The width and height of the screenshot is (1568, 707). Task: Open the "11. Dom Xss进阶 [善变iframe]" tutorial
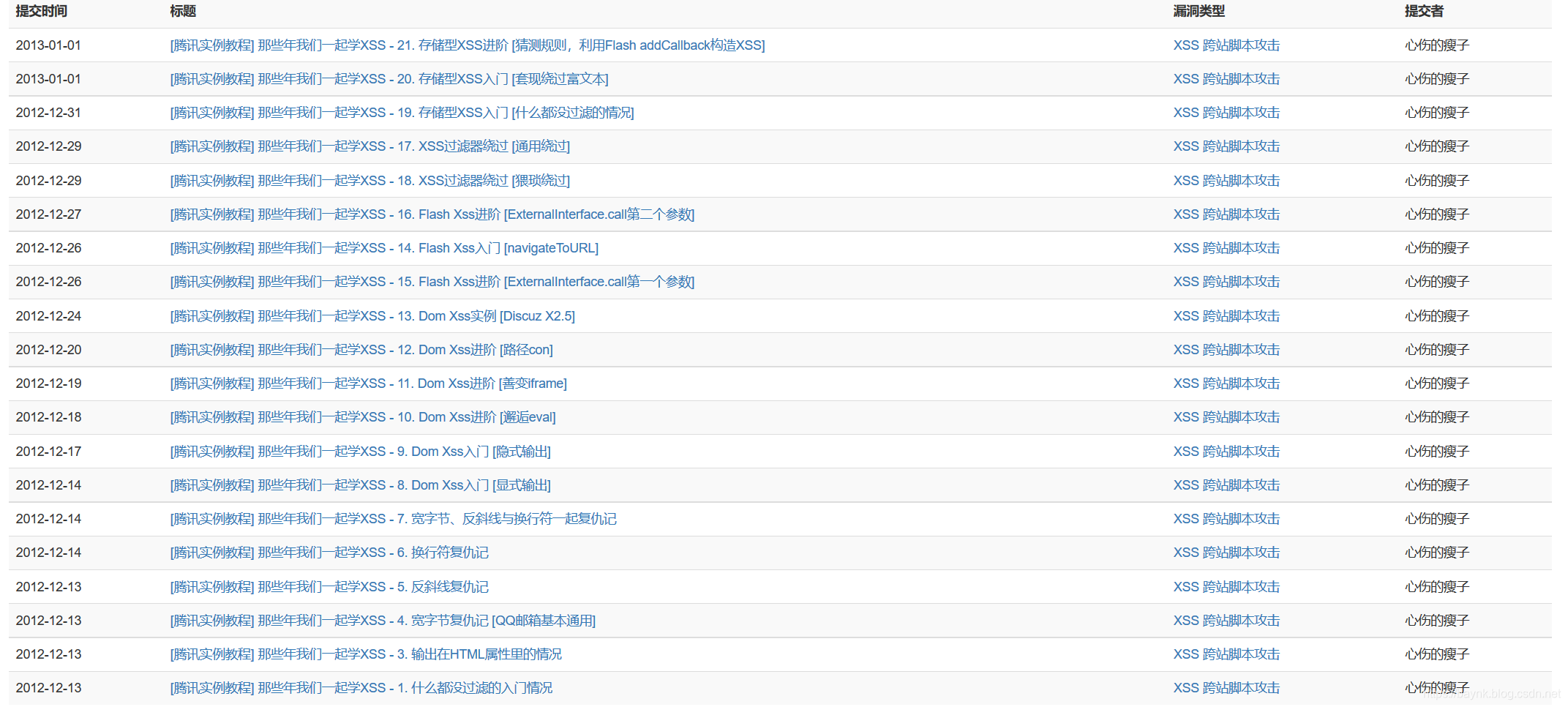[x=367, y=383]
